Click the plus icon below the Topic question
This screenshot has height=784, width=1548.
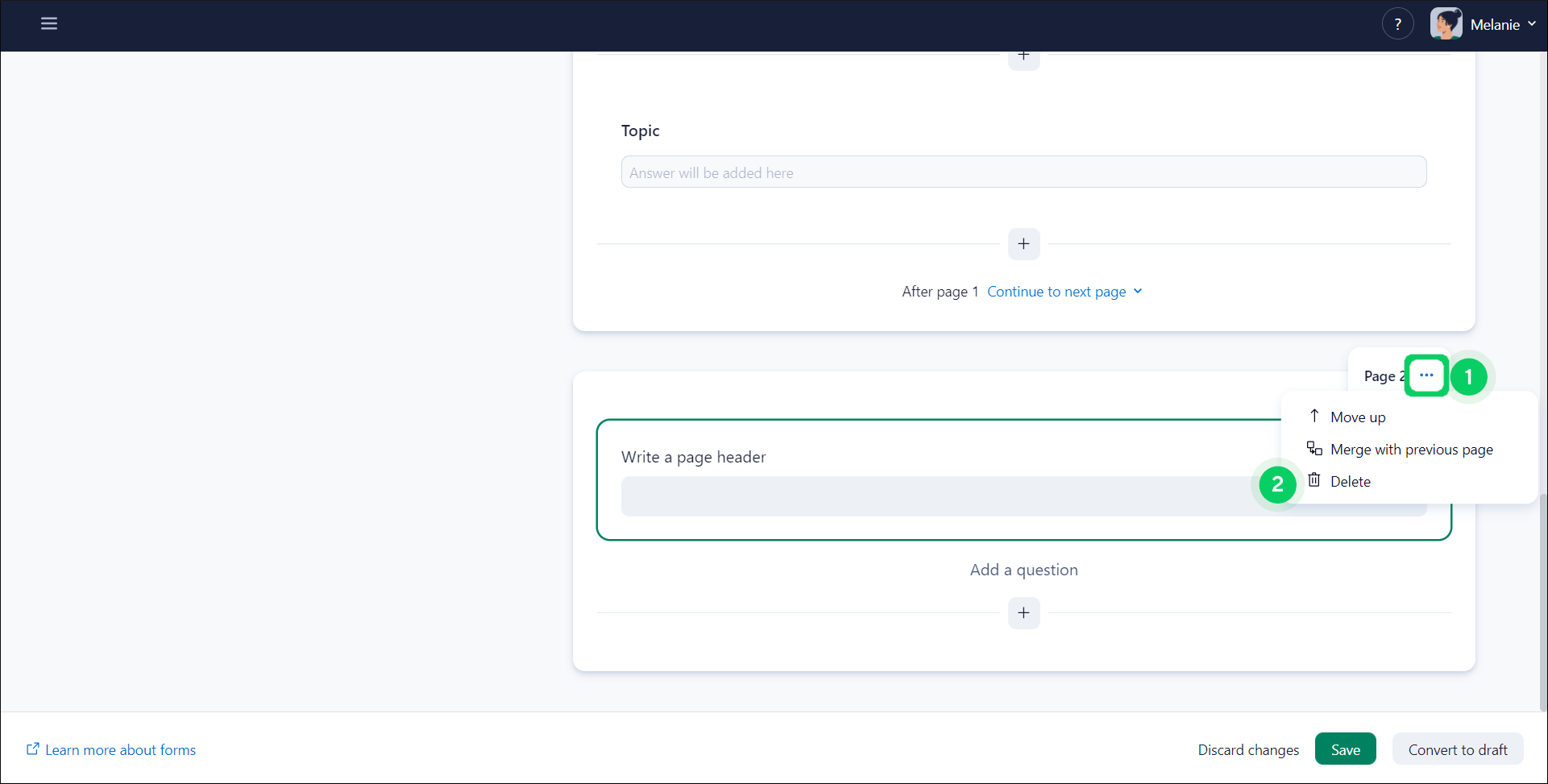1023,243
